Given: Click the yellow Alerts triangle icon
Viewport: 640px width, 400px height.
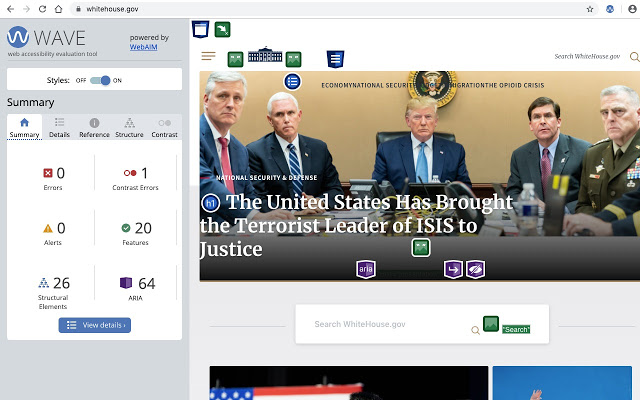Looking at the screenshot, I should coord(48,228).
